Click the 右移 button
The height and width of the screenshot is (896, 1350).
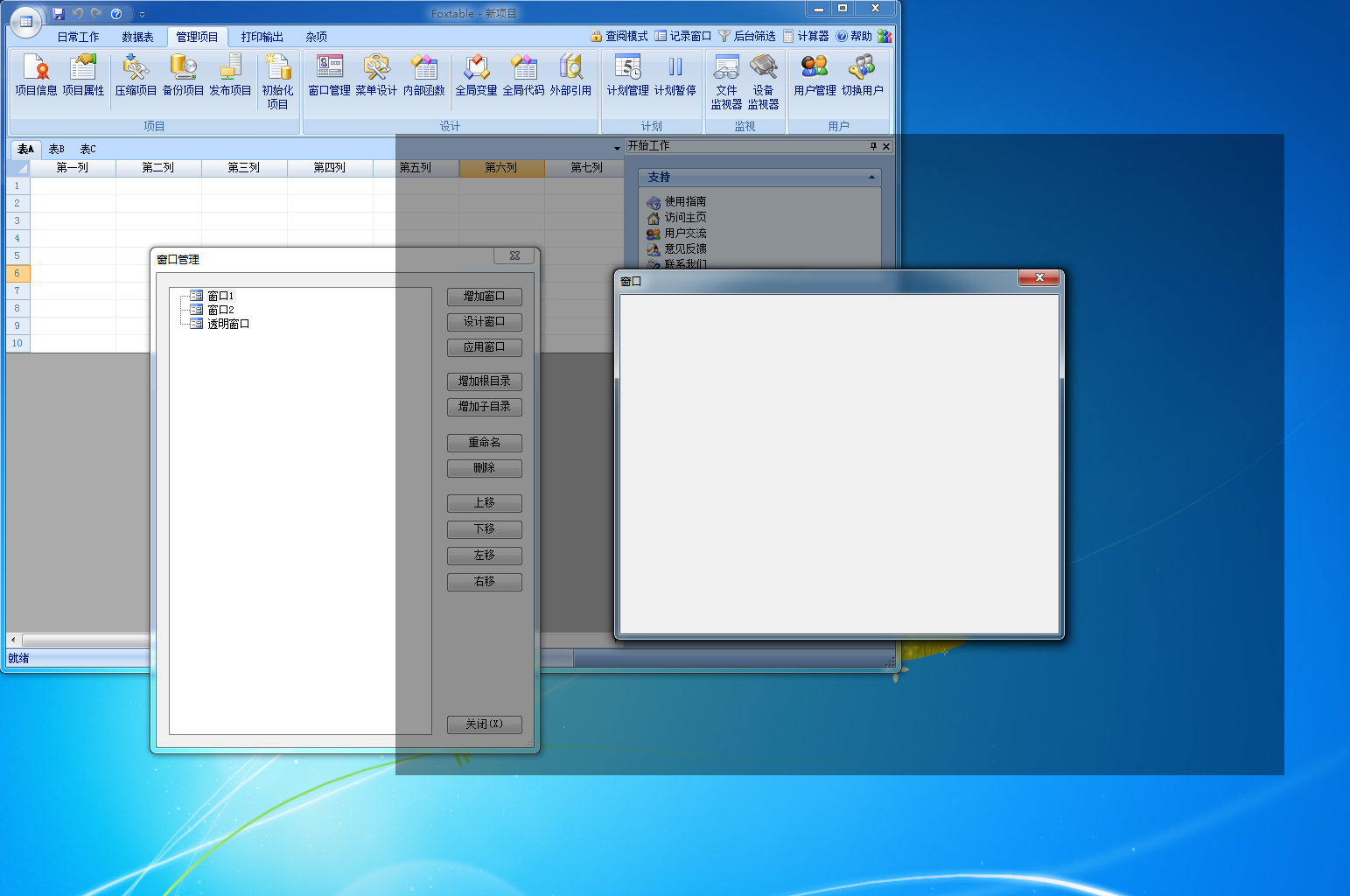(484, 582)
